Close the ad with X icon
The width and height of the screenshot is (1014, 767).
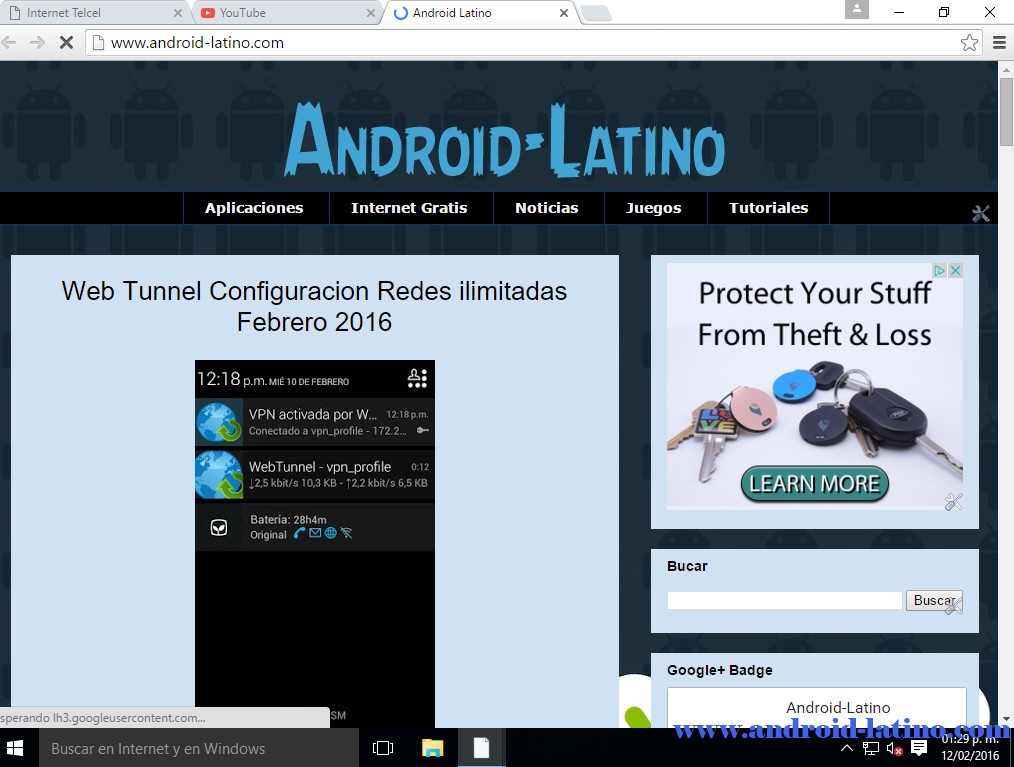click(x=955, y=270)
